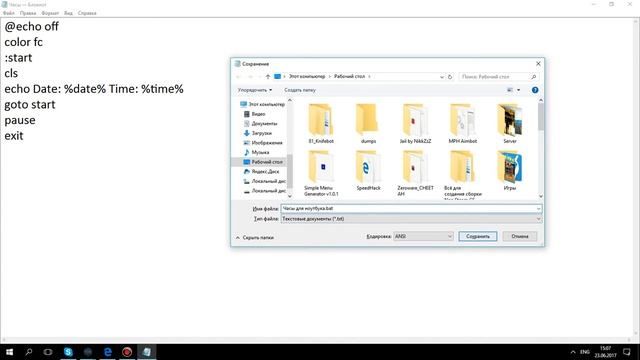Open the Всё для создания сборки folder
Screen dimensions: 640x360
[462, 174]
